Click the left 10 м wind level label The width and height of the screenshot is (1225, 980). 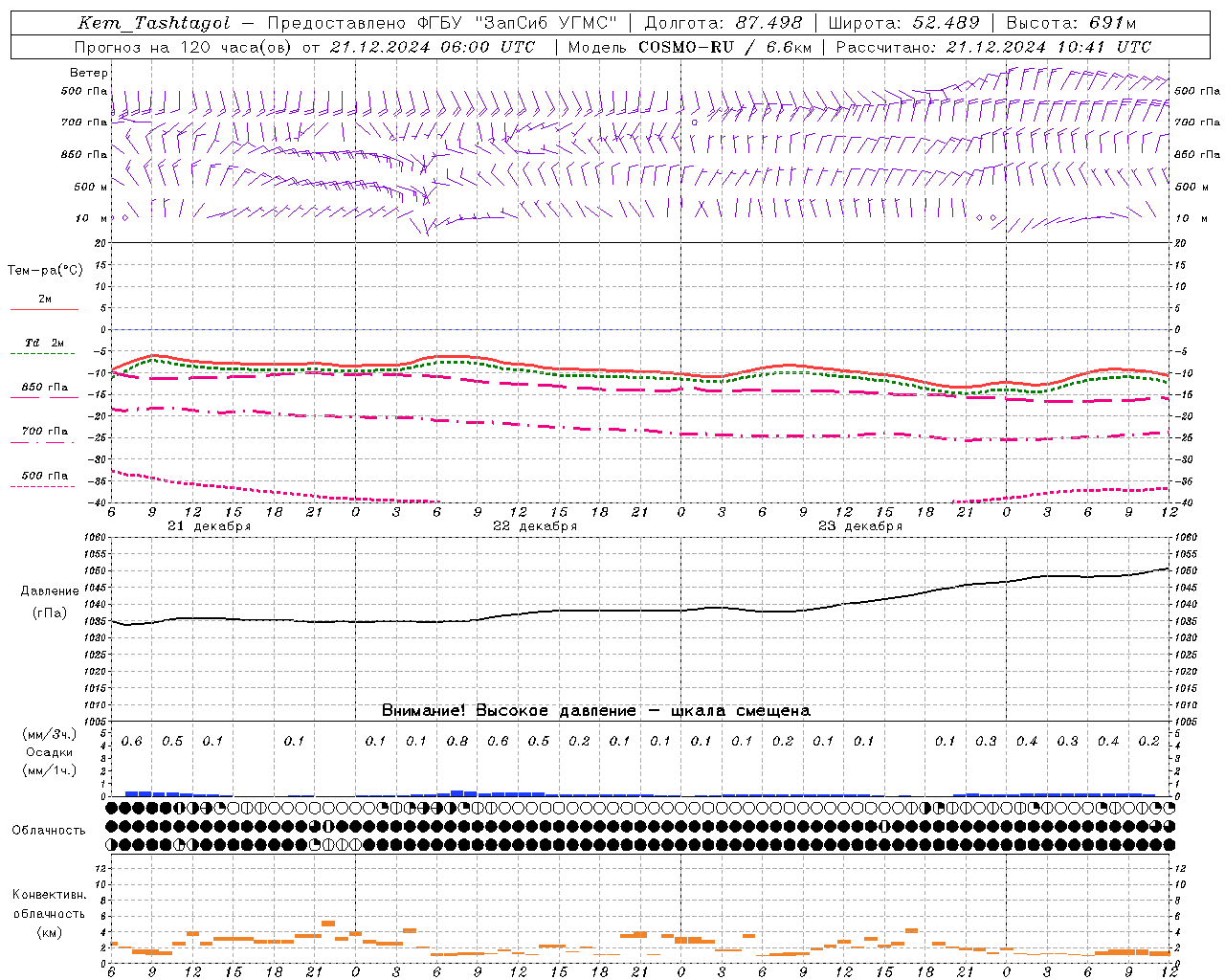[91, 218]
